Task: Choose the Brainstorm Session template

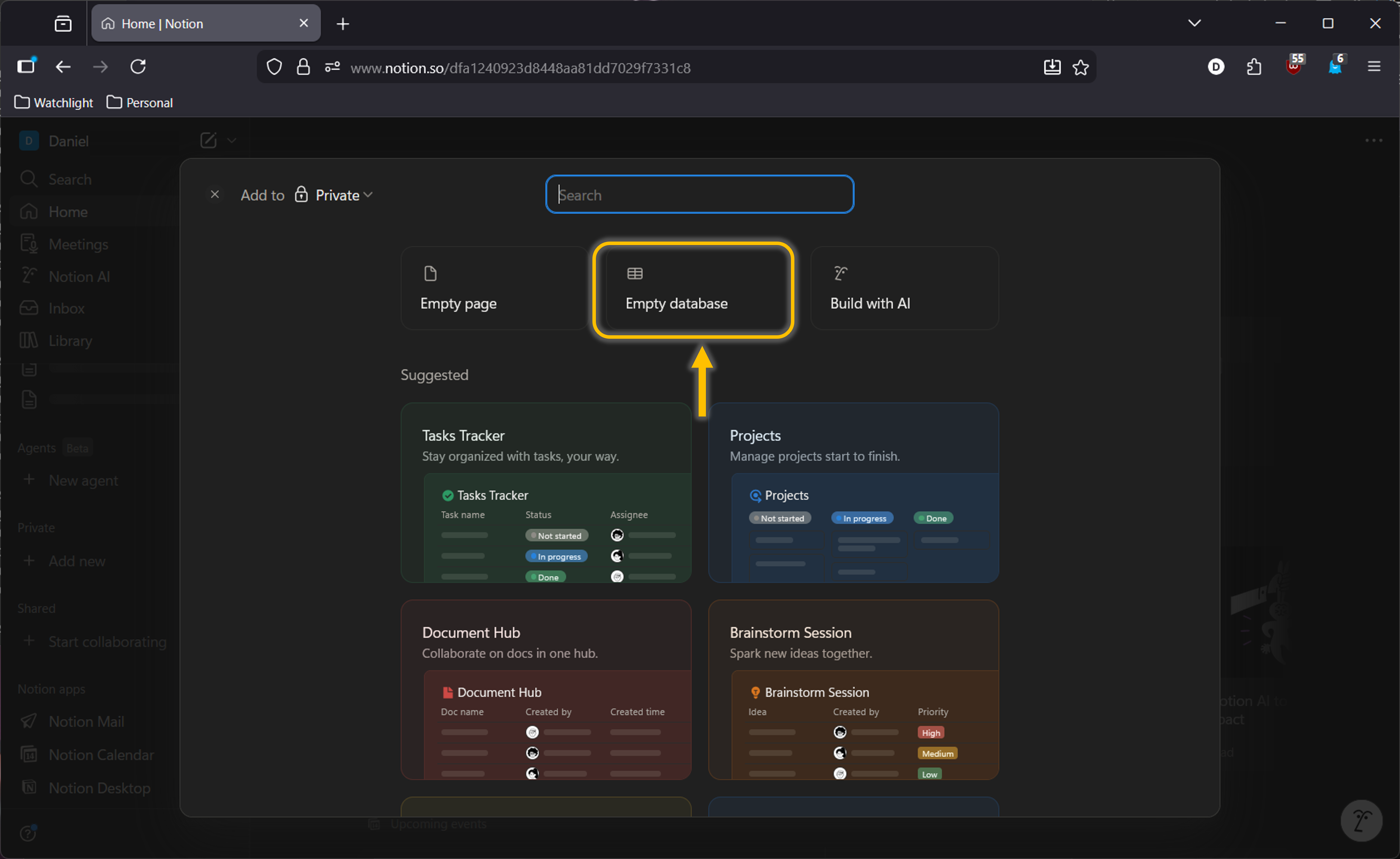Action: tap(853, 689)
